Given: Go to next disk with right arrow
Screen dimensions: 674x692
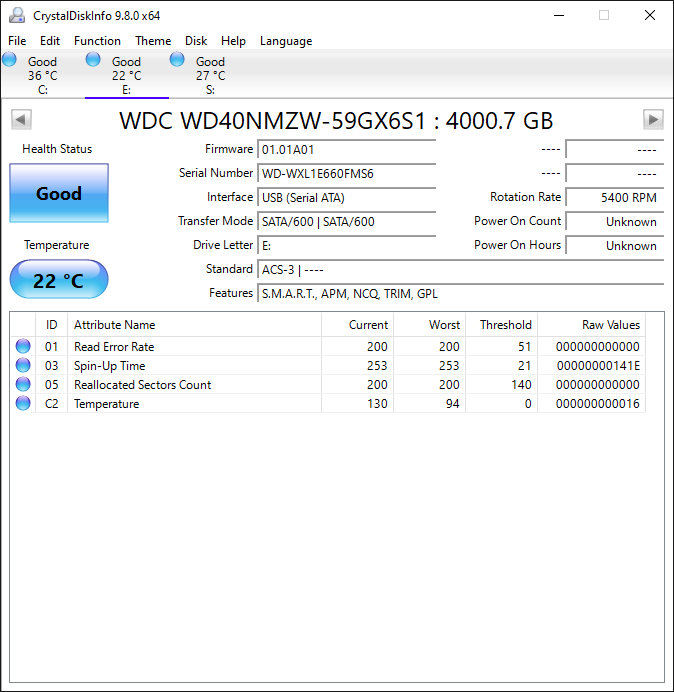Looking at the screenshot, I should coord(653,119).
